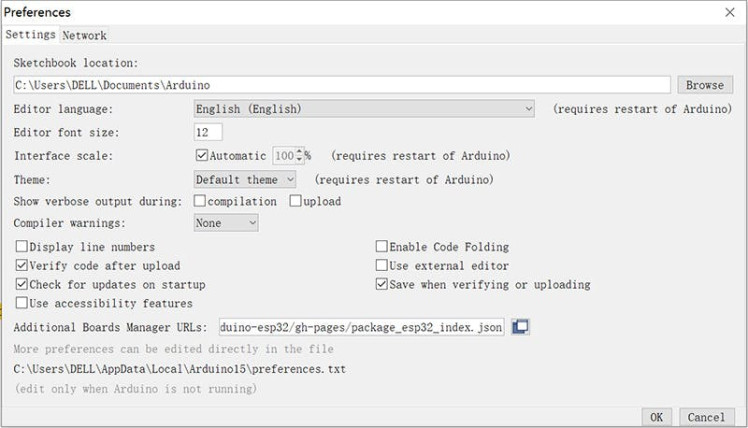Viewport: 748px width, 428px height.
Task: Enable verbose output during compilation
Action: point(200,201)
